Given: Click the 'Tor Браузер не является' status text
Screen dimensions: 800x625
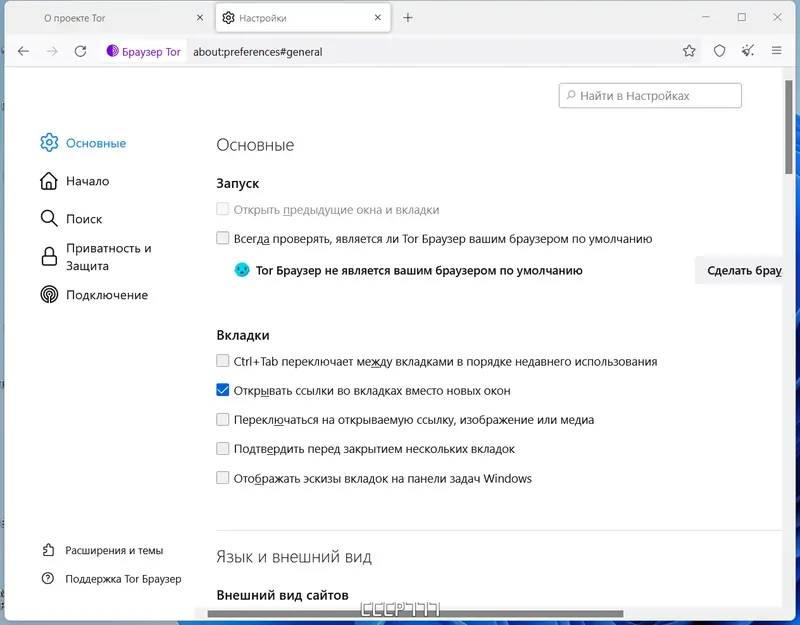Looking at the screenshot, I should (419, 270).
